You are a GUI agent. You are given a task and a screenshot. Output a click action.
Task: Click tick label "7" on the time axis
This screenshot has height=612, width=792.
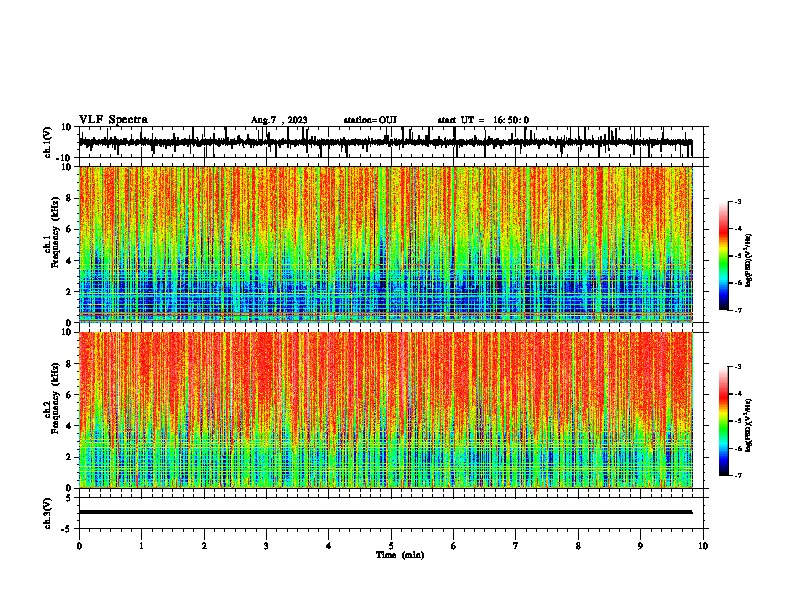[x=516, y=546]
